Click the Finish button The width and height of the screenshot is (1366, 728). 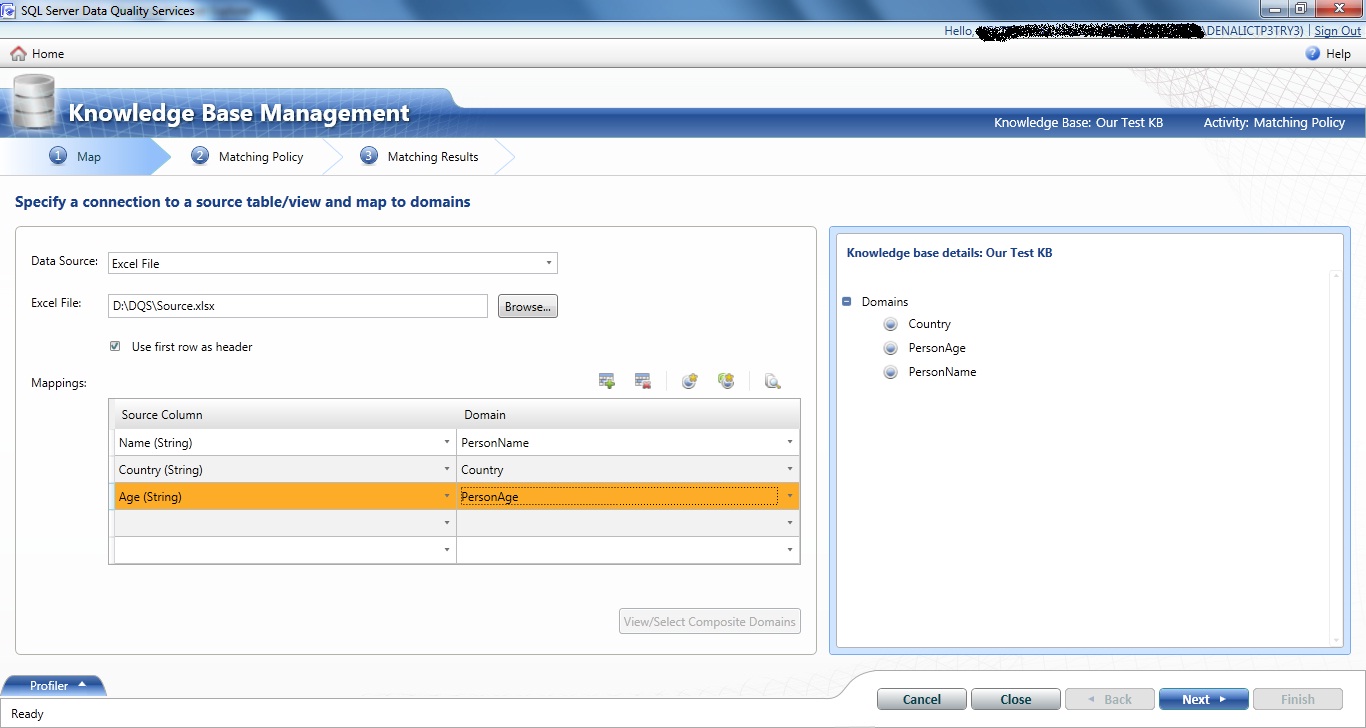(1298, 699)
